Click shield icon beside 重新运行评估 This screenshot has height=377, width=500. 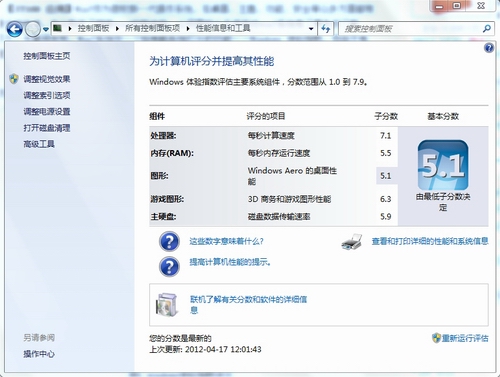point(436,338)
